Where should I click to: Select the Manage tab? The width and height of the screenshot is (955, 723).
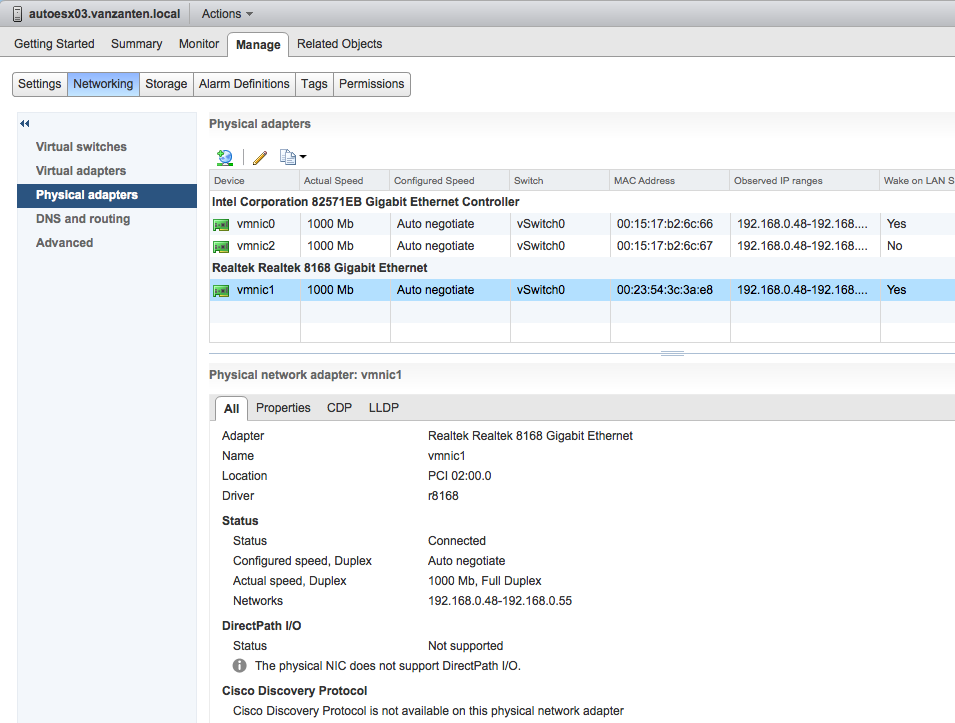pos(258,44)
